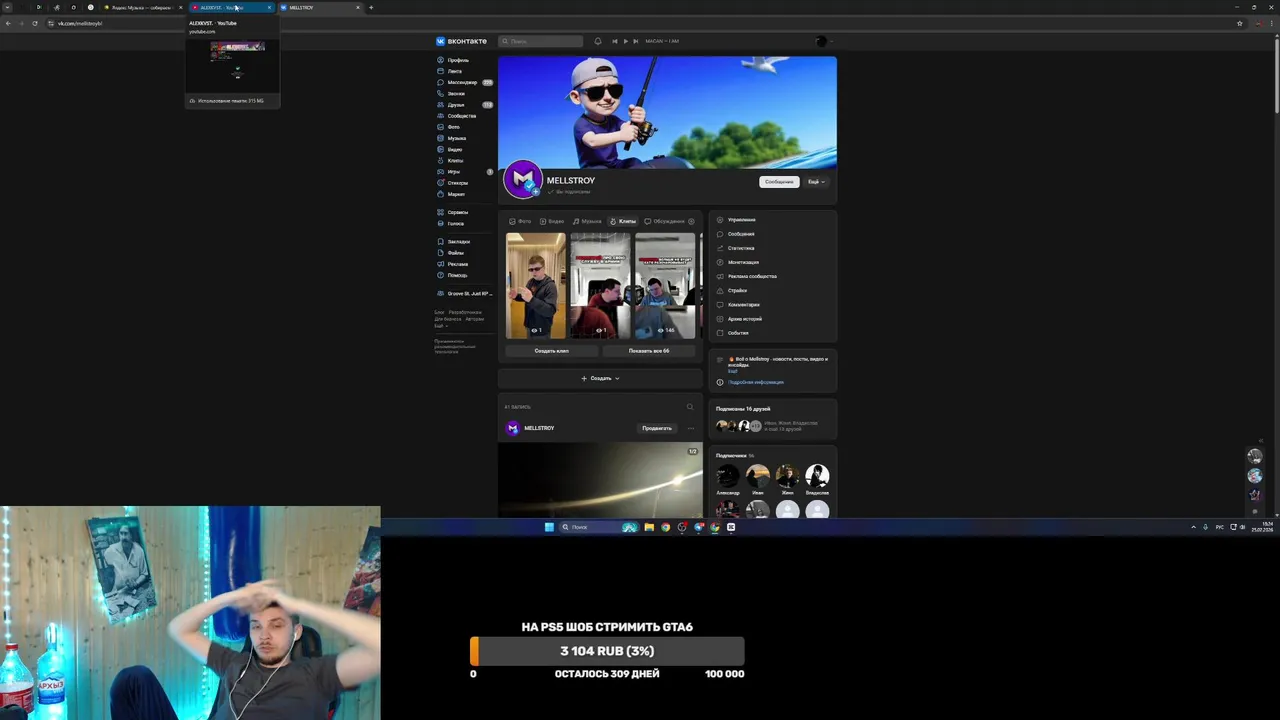Viewport: 1280px width, 720px height.
Task: Open Видео in sidebar
Action: pyautogui.click(x=451, y=149)
